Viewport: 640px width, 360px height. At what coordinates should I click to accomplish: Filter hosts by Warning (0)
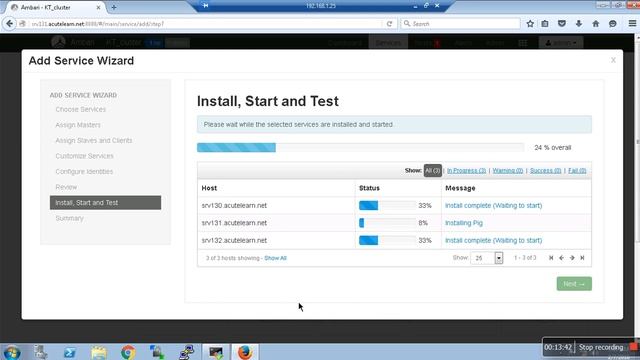point(508,171)
